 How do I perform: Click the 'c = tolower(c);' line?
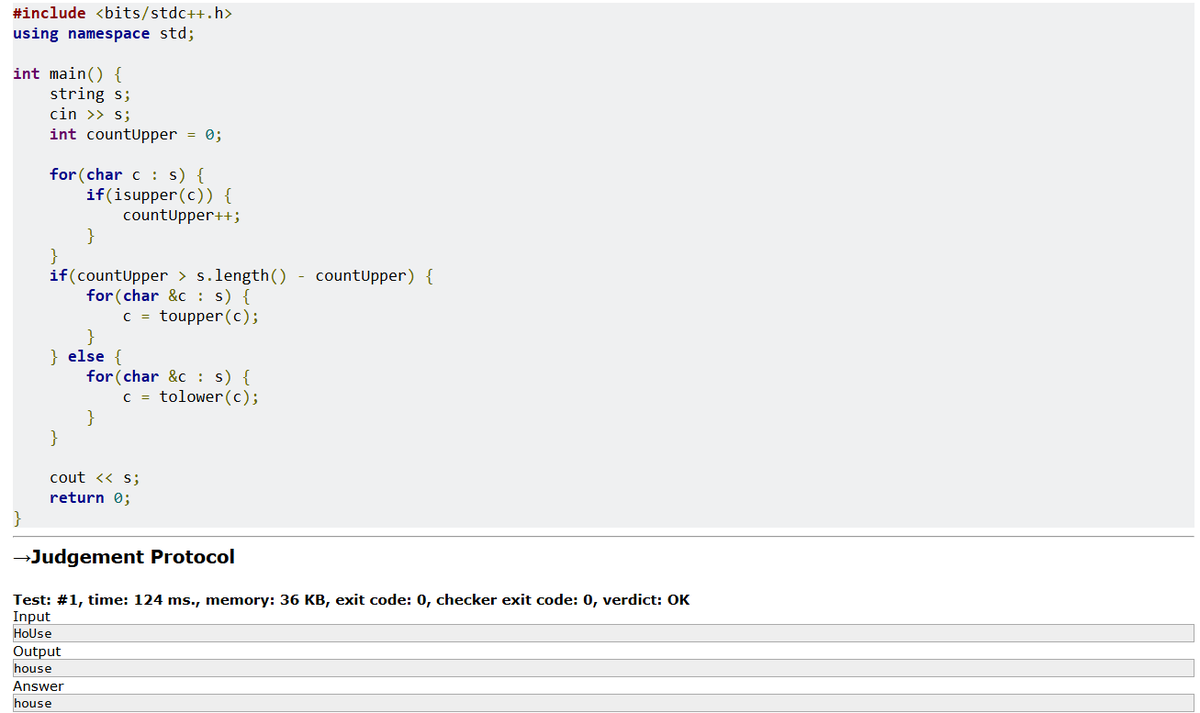(191, 397)
